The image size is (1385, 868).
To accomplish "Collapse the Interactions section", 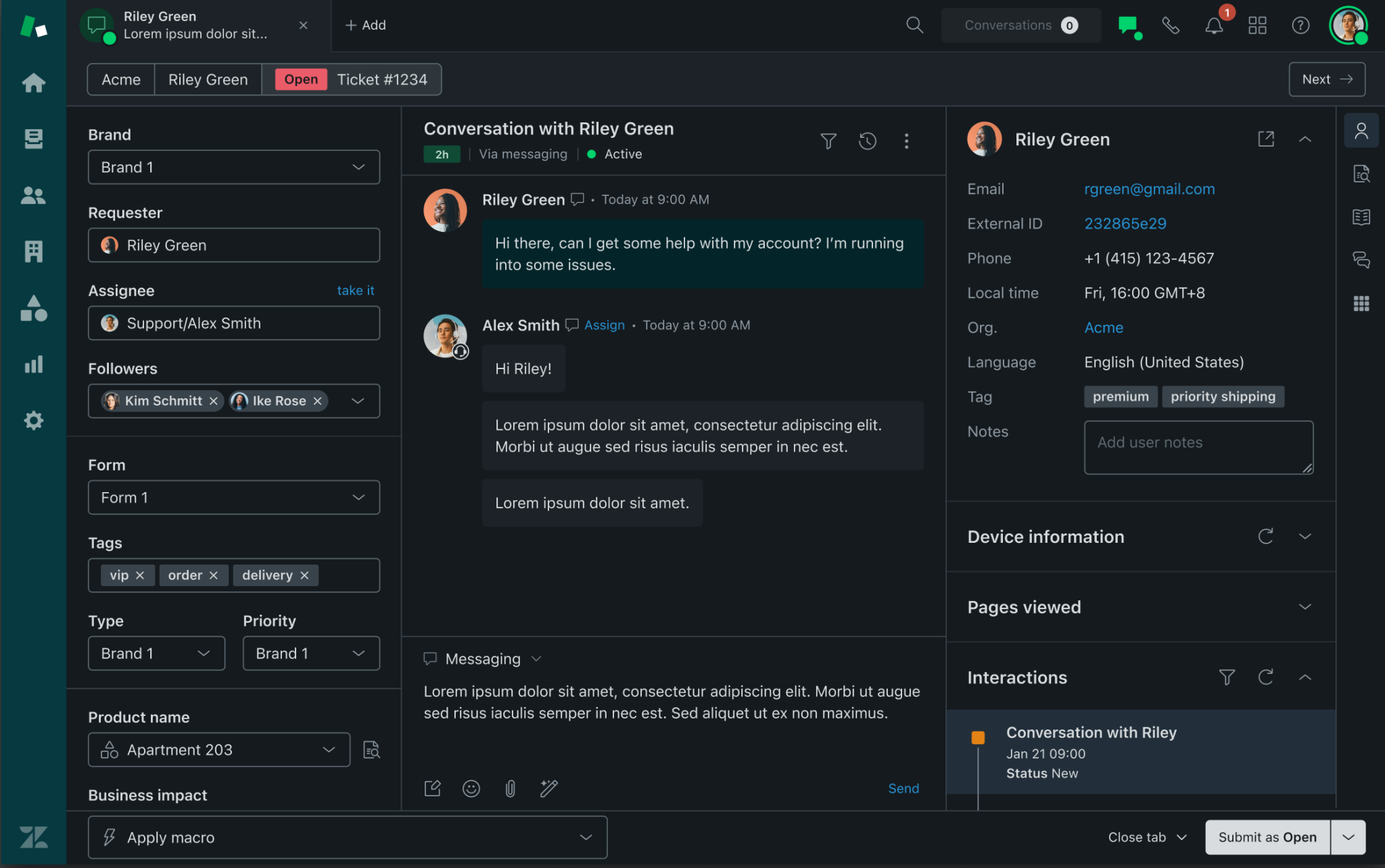I will tap(1305, 677).
